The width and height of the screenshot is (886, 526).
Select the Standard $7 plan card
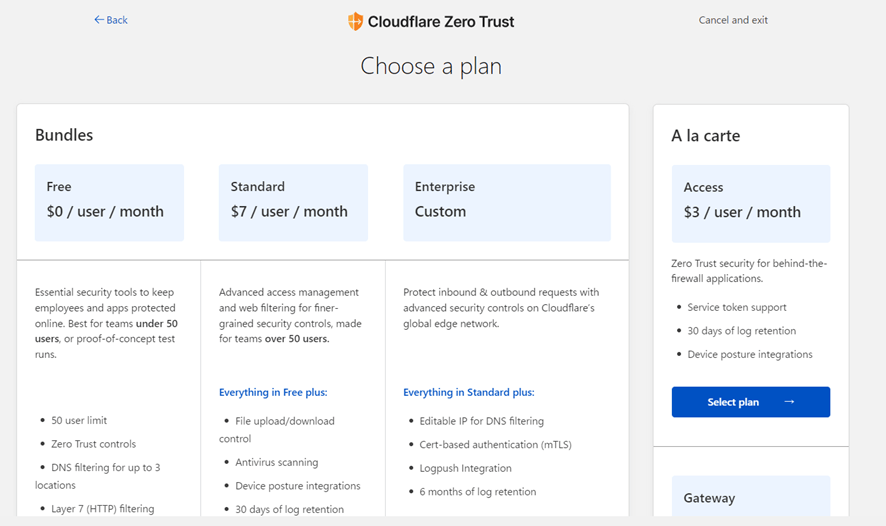click(x=293, y=203)
